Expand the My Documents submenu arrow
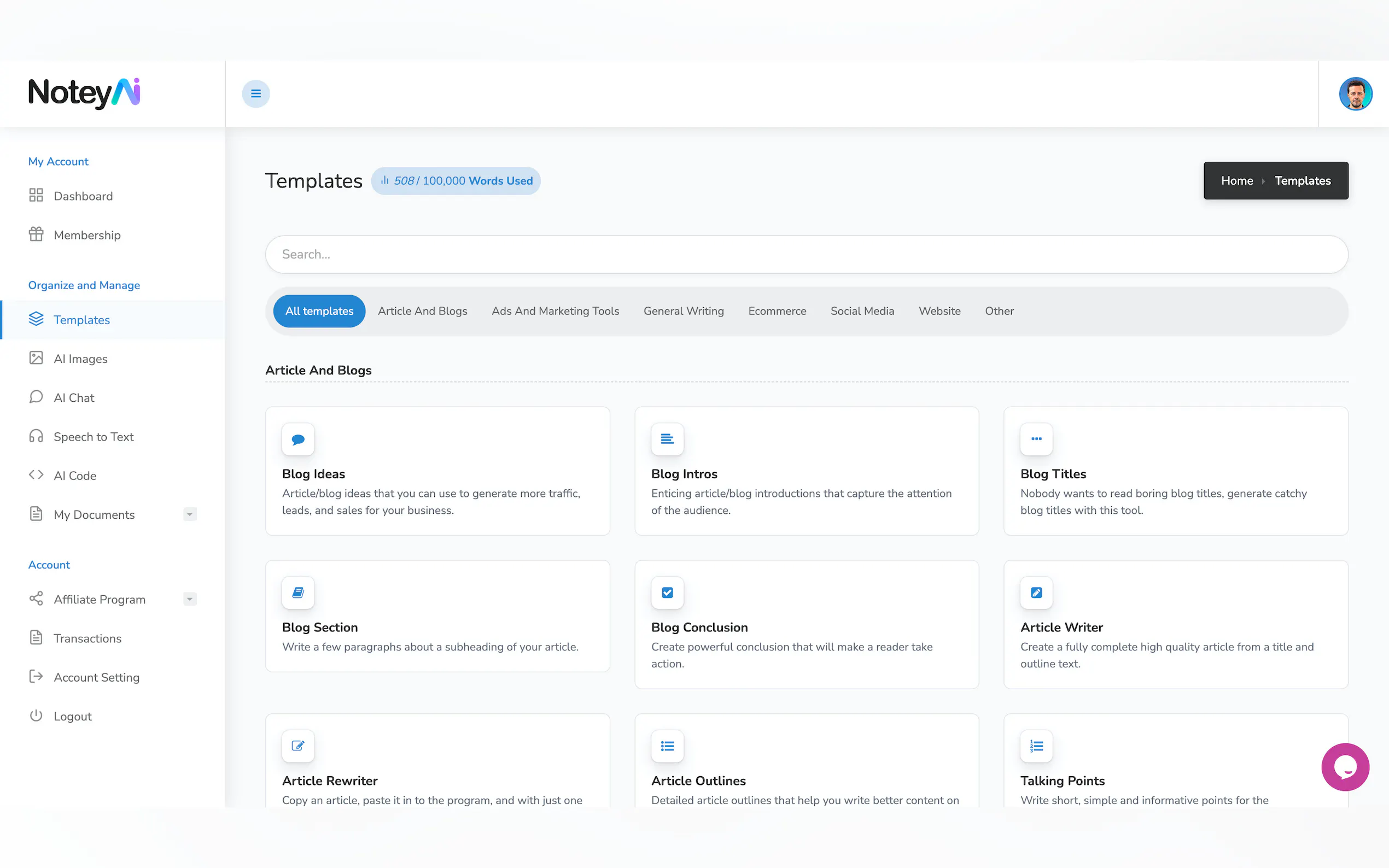 190,514
